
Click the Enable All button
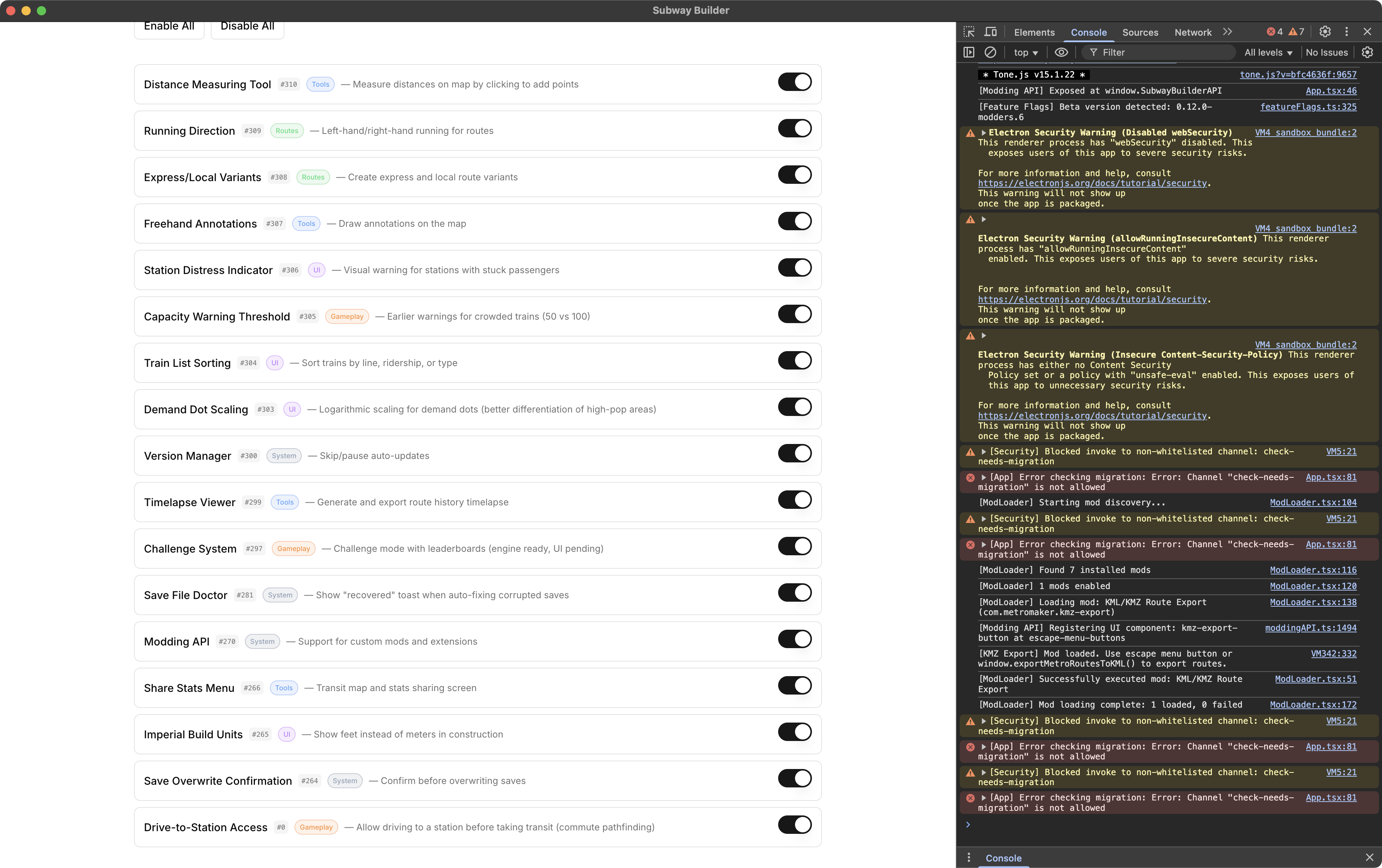coord(169,26)
